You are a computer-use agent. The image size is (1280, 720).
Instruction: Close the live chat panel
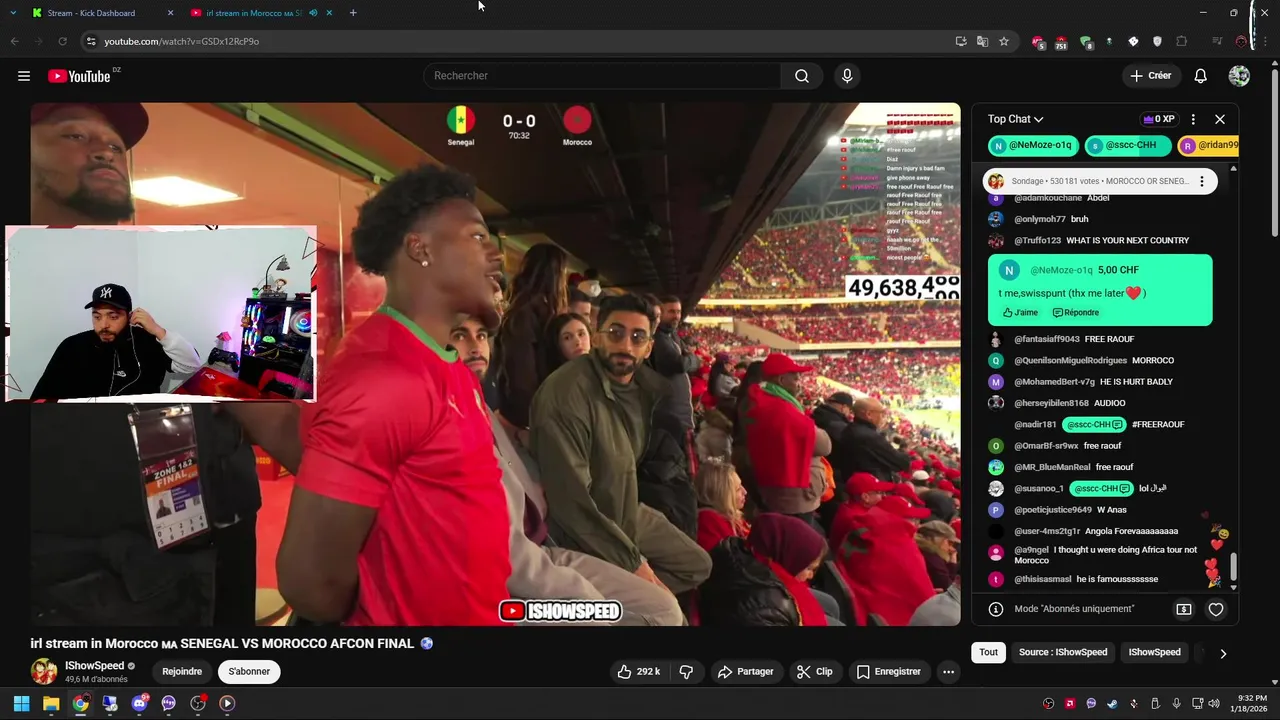point(1220,119)
